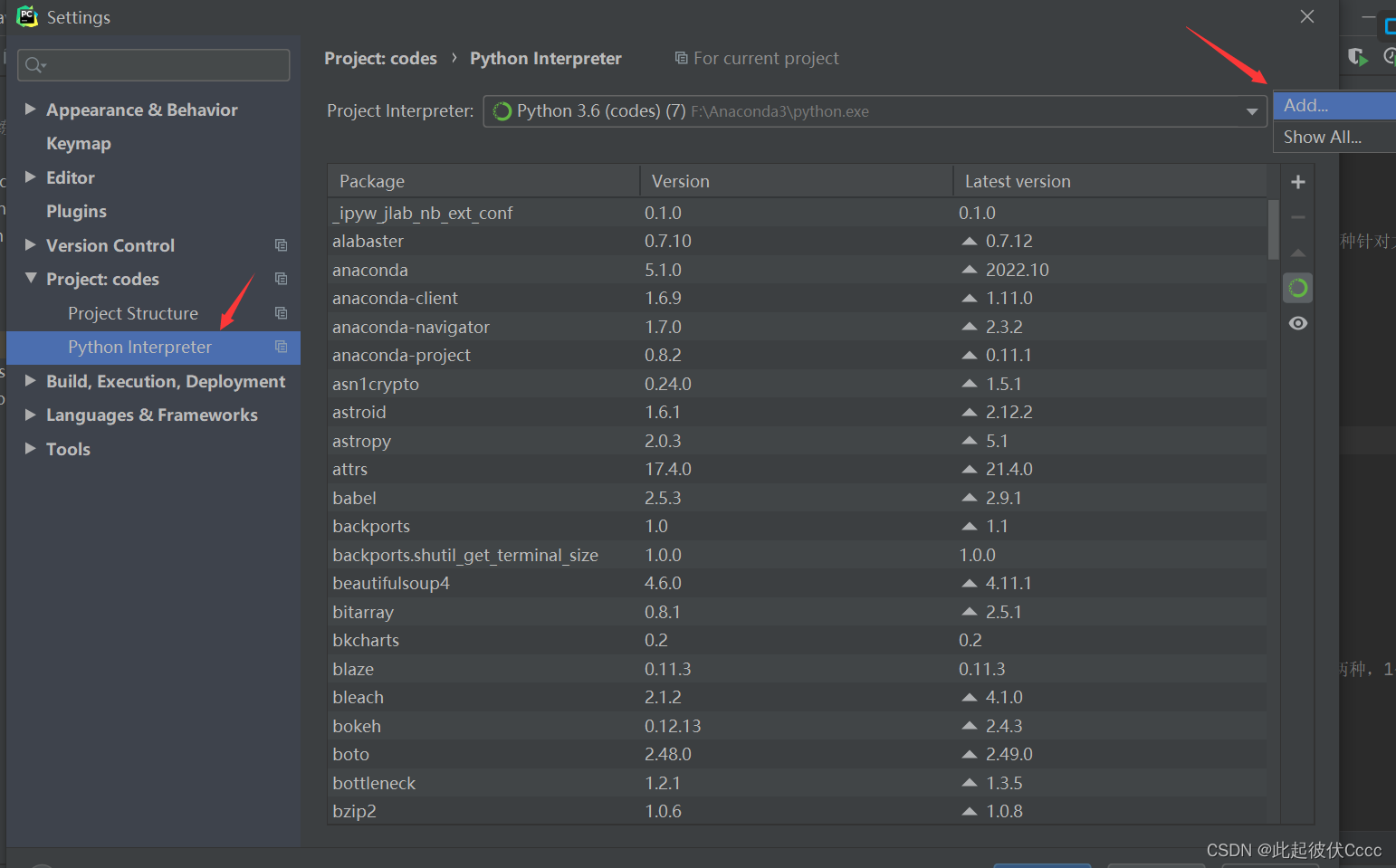Open the Plugins settings page
This screenshot has height=868, width=1396.
[x=76, y=211]
